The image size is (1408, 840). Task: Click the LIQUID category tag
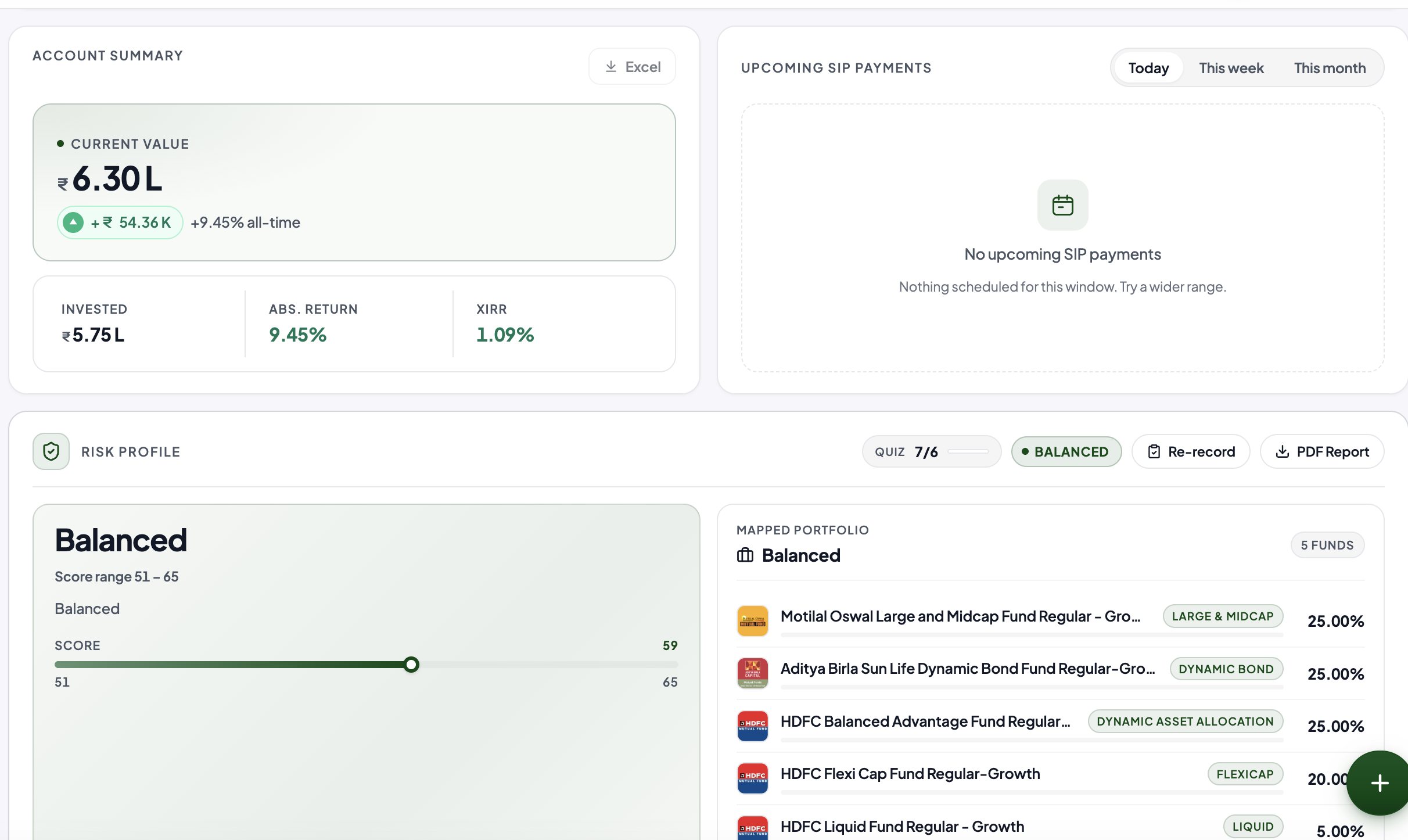(1253, 827)
